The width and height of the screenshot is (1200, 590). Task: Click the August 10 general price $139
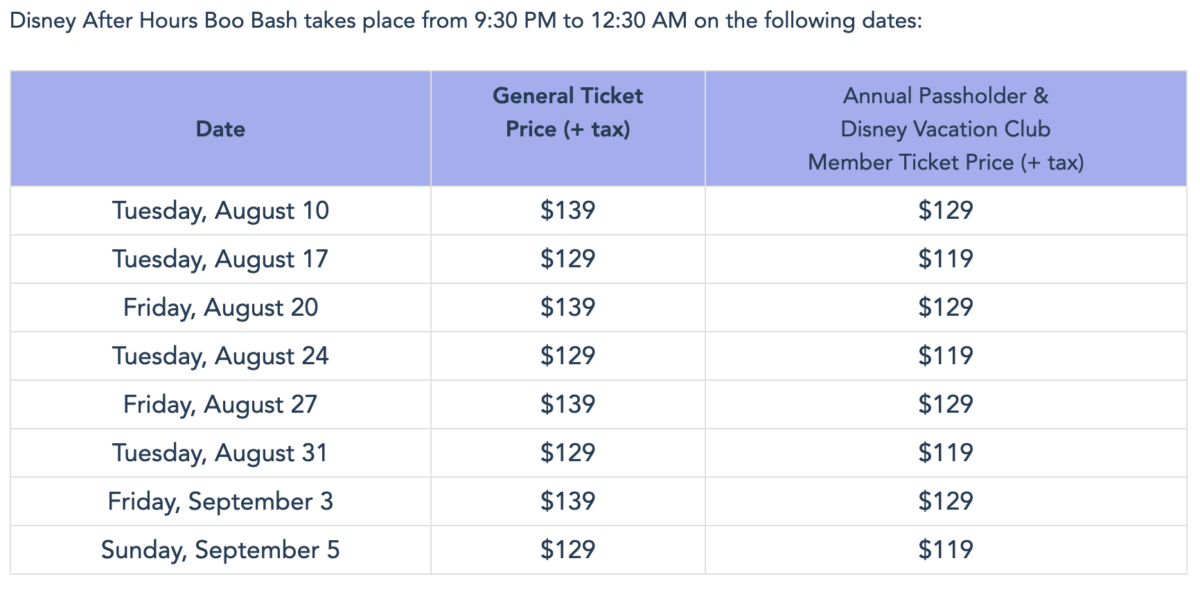(568, 211)
